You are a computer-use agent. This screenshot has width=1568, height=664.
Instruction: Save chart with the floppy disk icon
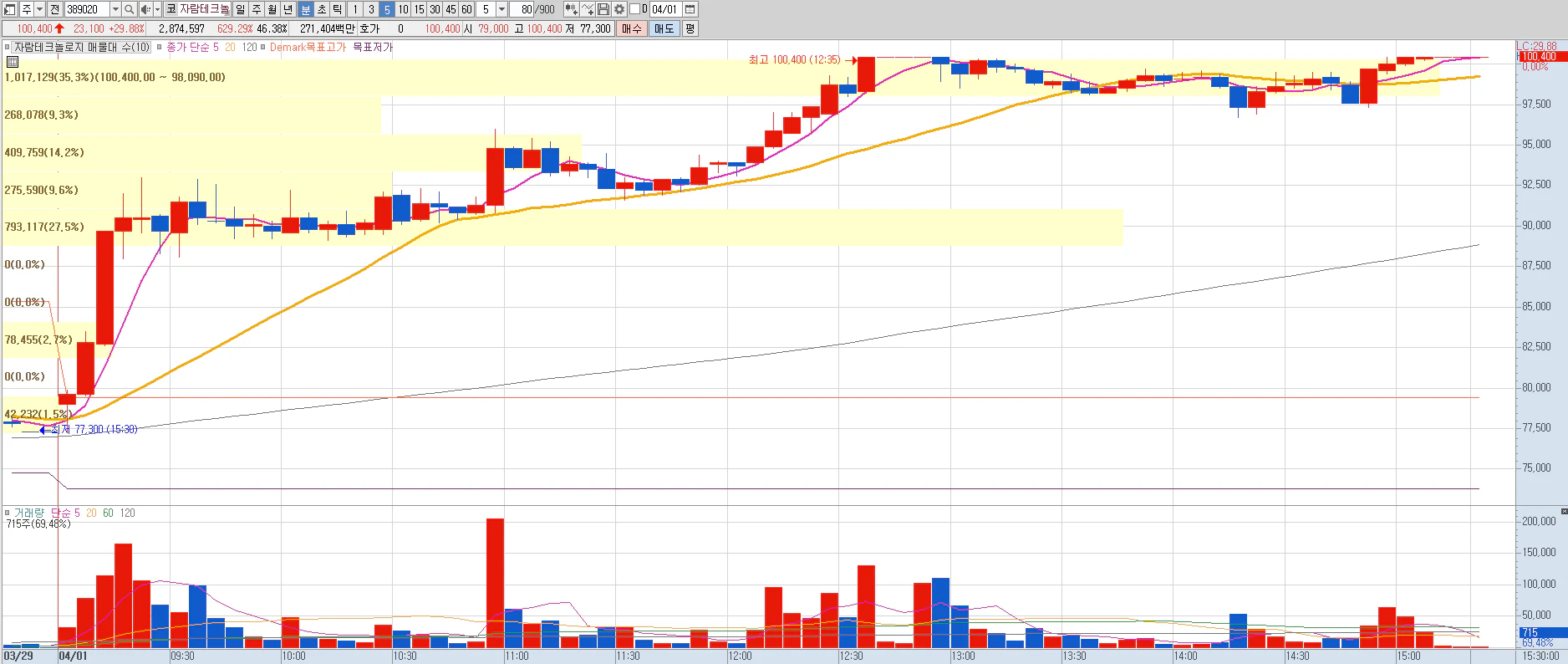click(603, 9)
